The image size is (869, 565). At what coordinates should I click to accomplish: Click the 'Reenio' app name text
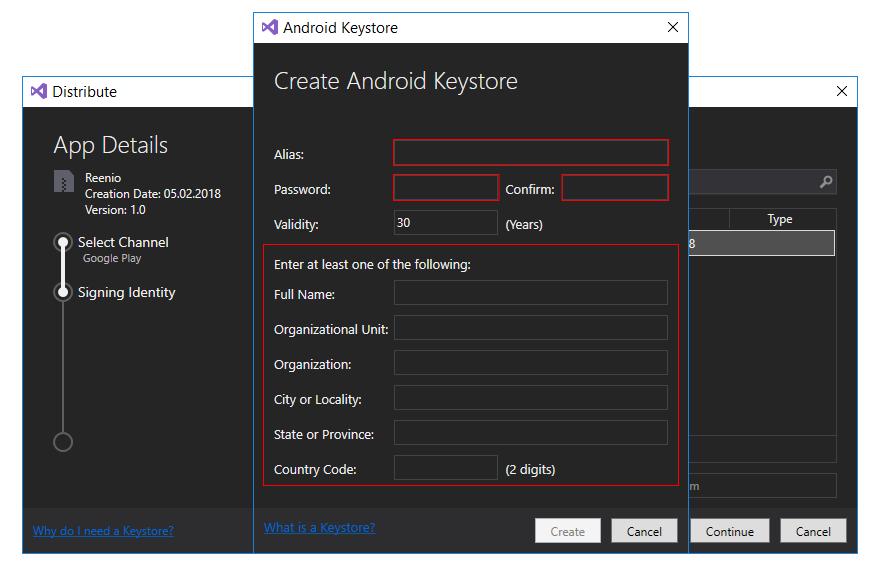click(103, 177)
